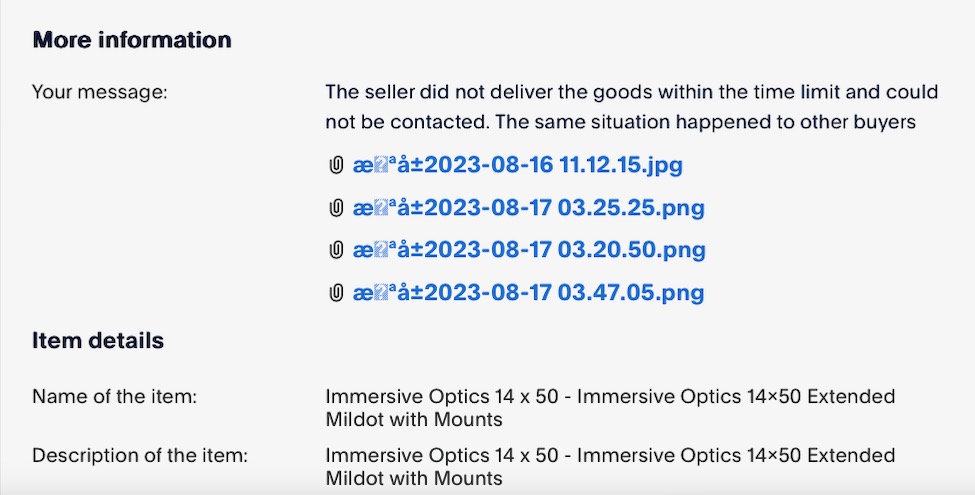Image resolution: width=975 pixels, height=495 pixels.
Task: Click the word "contacted" in the message
Action: 439,122
